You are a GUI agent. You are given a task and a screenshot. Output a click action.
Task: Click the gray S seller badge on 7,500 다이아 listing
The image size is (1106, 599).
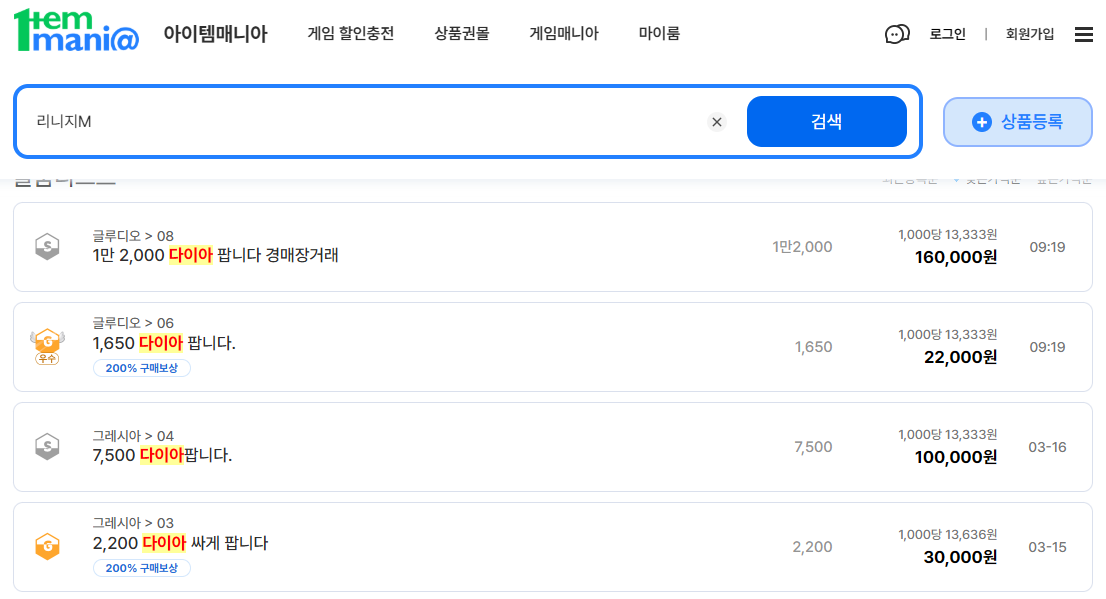tap(47, 447)
